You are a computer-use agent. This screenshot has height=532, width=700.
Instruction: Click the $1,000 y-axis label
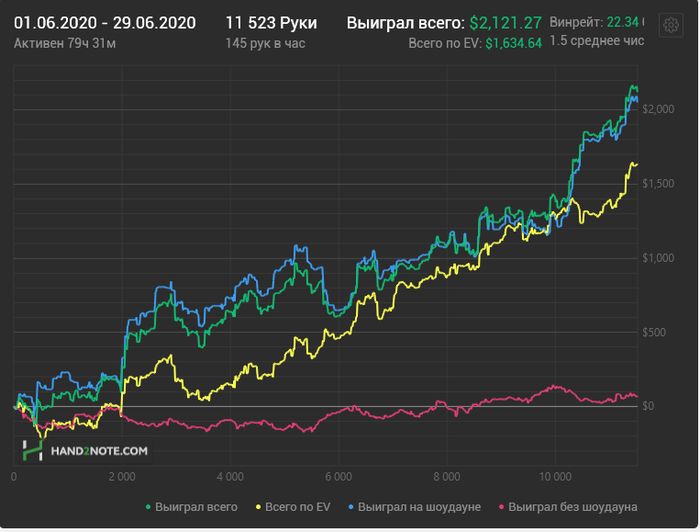click(x=658, y=258)
